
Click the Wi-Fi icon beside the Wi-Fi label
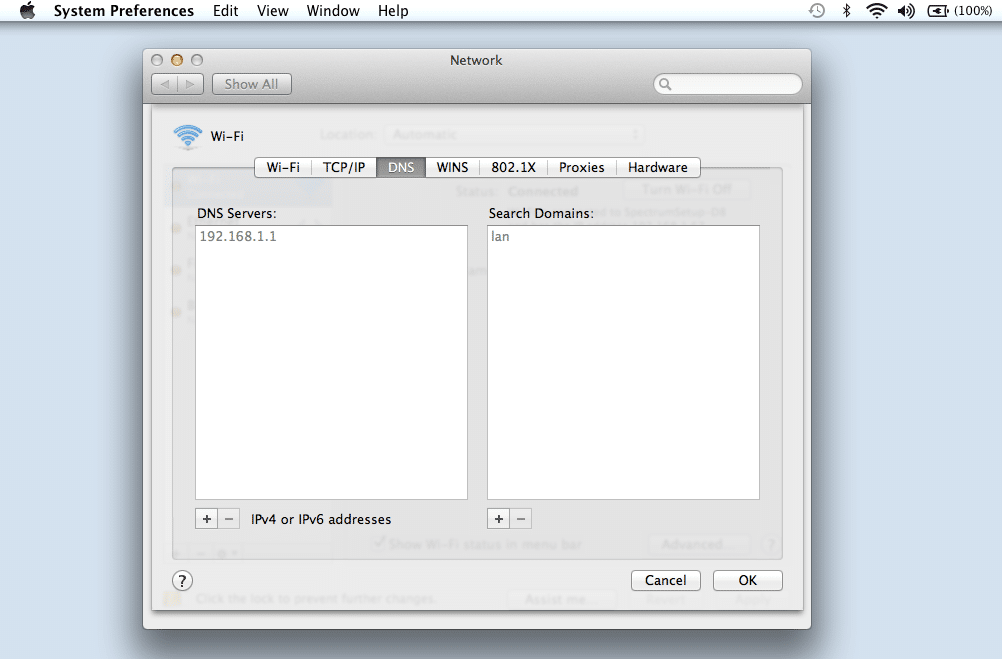point(187,136)
